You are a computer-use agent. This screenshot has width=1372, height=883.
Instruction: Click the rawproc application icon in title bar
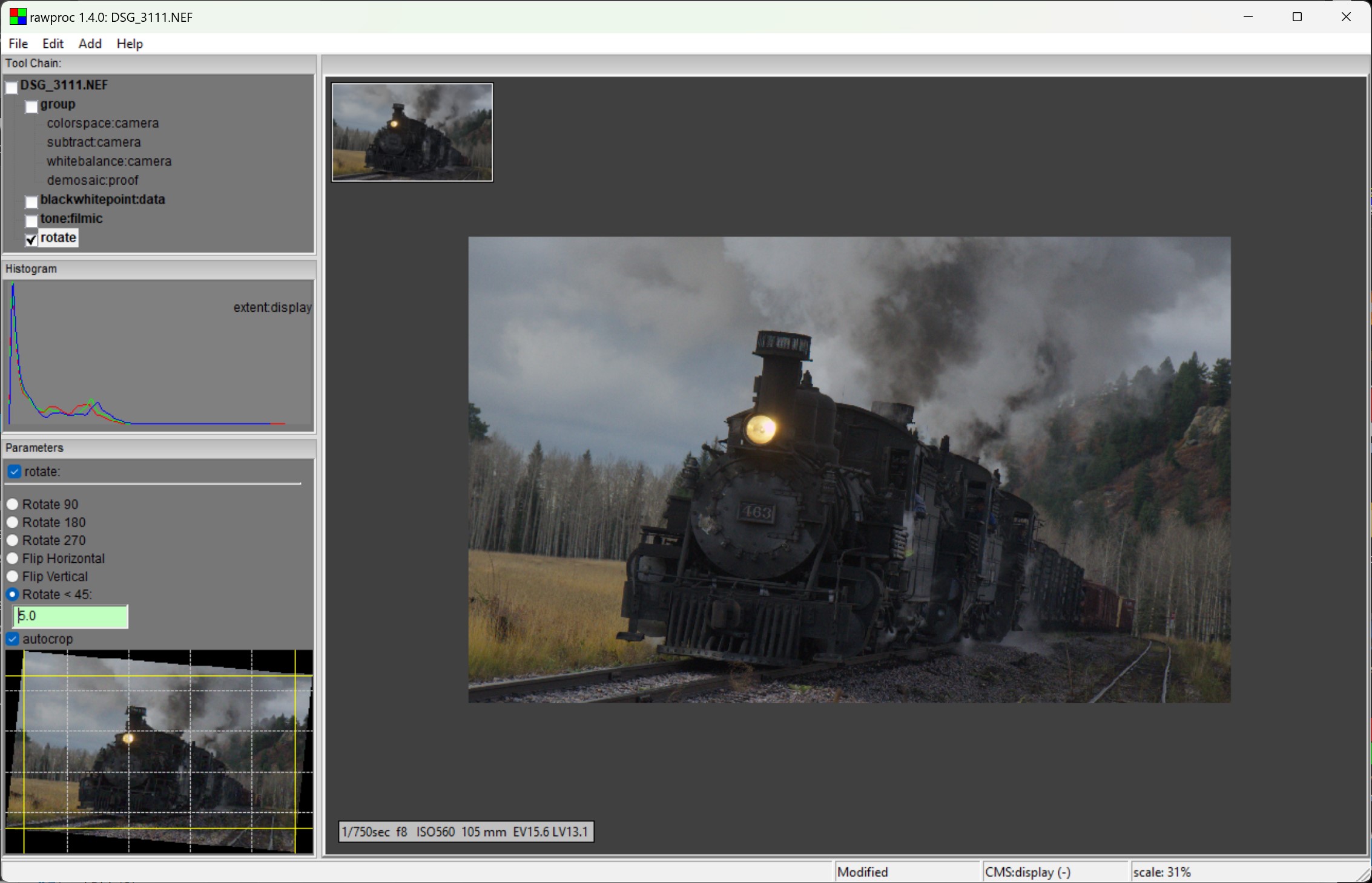click(18, 17)
